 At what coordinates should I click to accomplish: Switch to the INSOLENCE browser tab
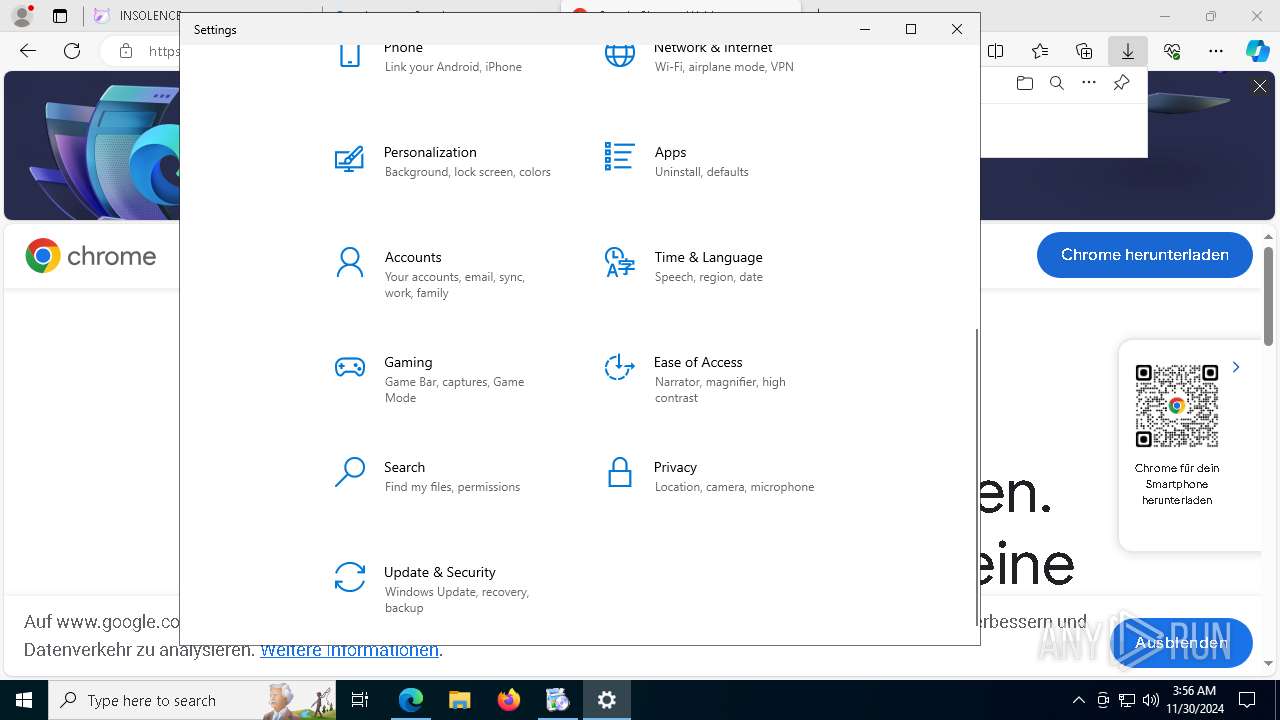[x=134, y=16]
